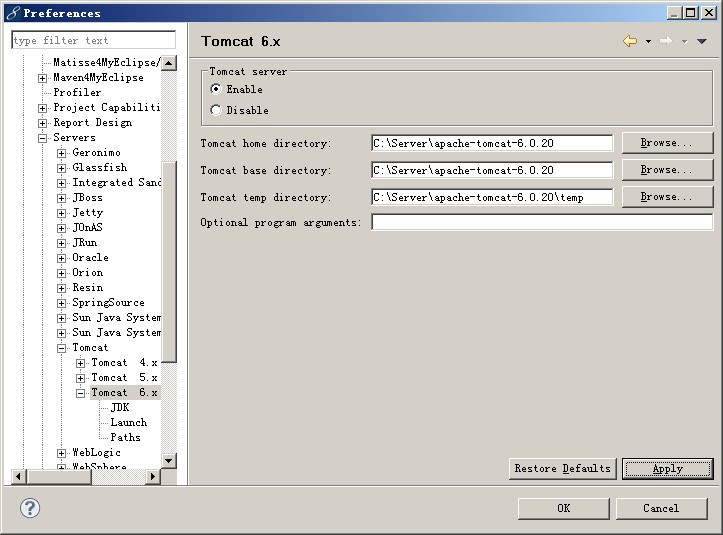The width and height of the screenshot is (723, 535).
Task: Select the Launch item under Tomcat 6.x
Action: [x=129, y=422]
